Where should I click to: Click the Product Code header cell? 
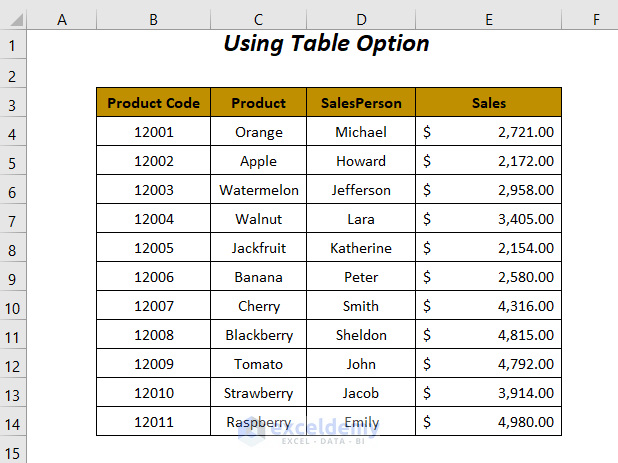point(153,103)
